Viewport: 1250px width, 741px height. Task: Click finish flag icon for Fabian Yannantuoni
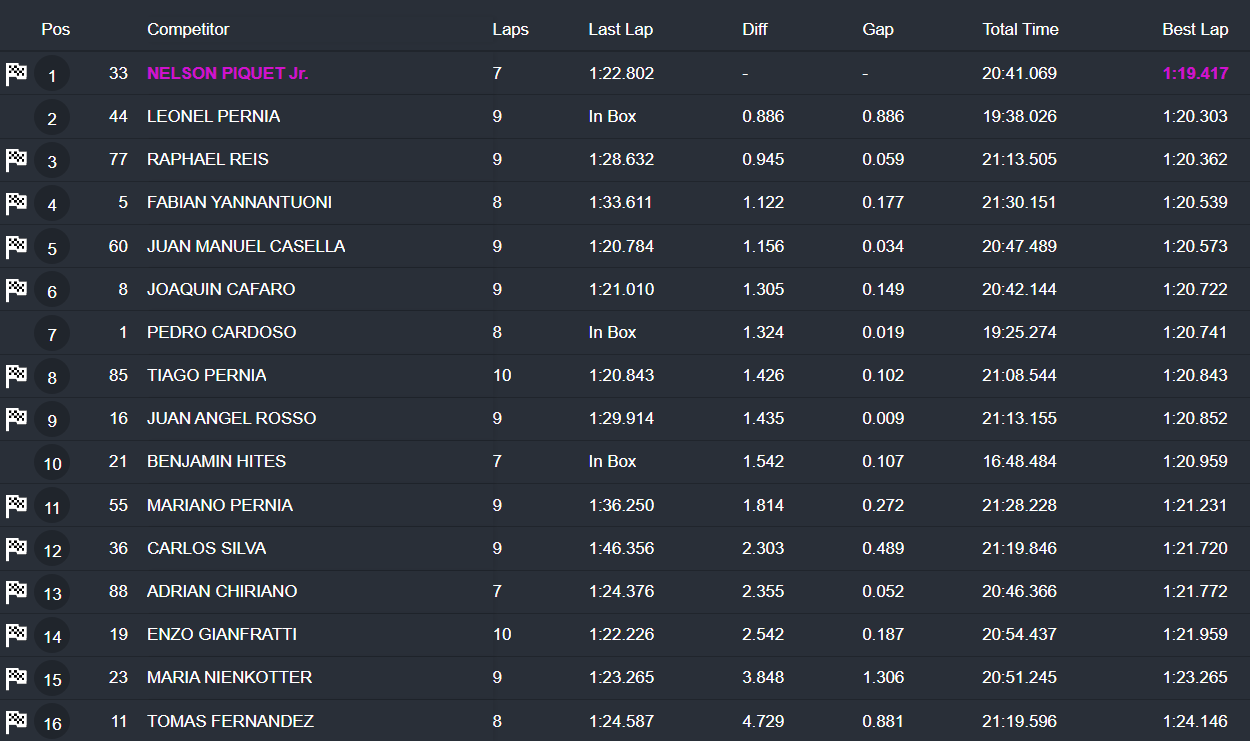click(16, 203)
